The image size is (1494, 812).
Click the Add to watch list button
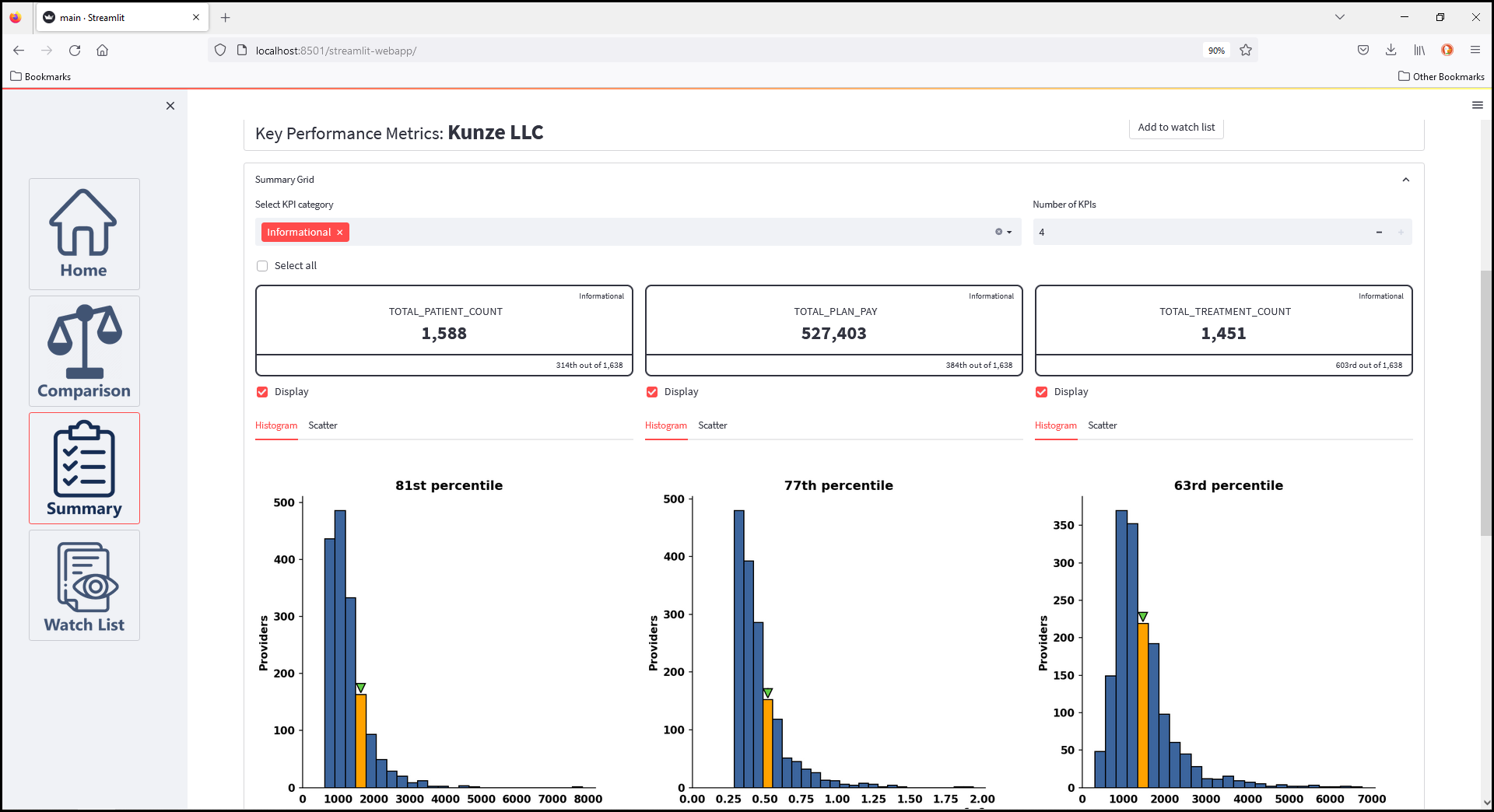(1176, 128)
